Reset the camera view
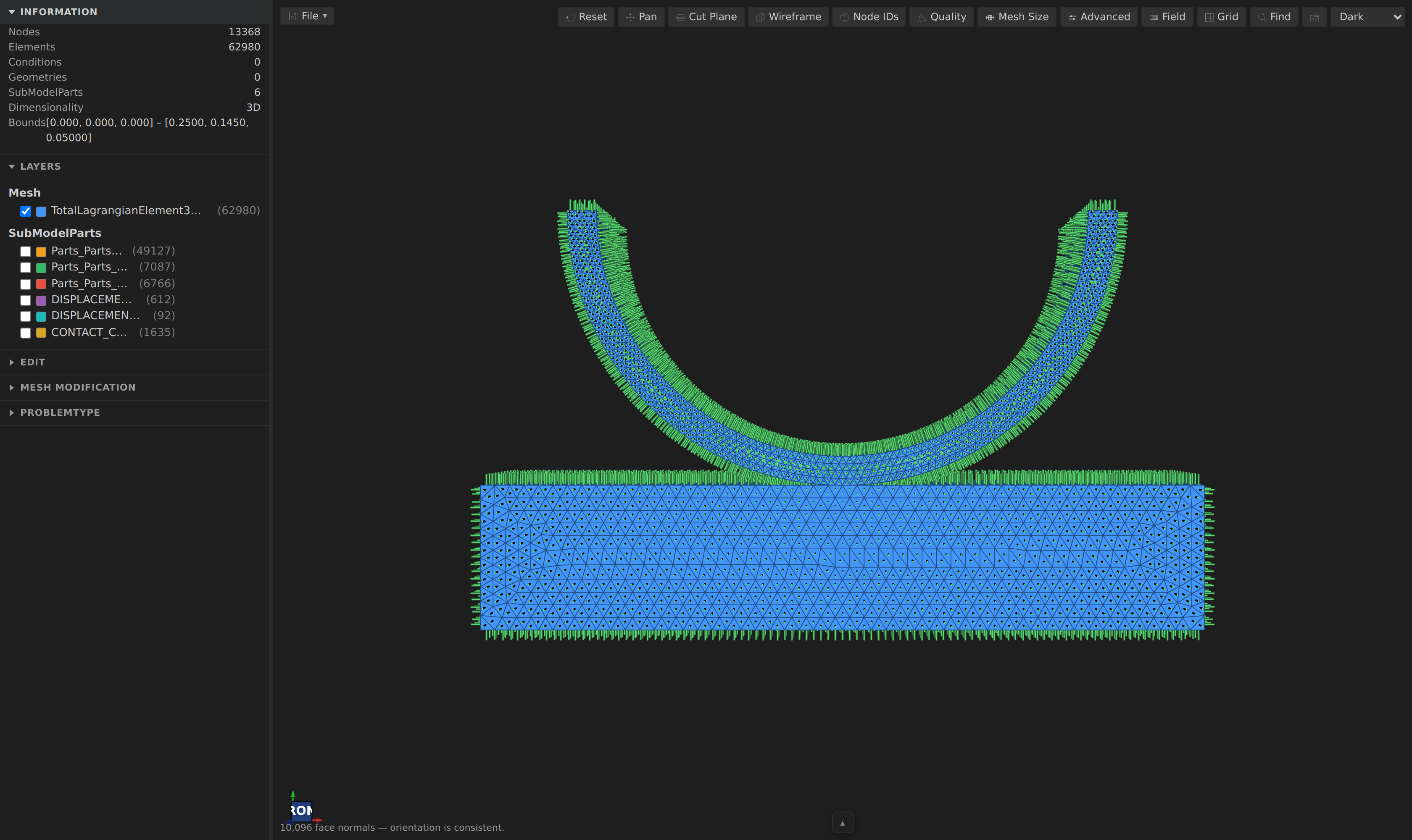The width and height of the screenshot is (1412, 840). (586, 17)
